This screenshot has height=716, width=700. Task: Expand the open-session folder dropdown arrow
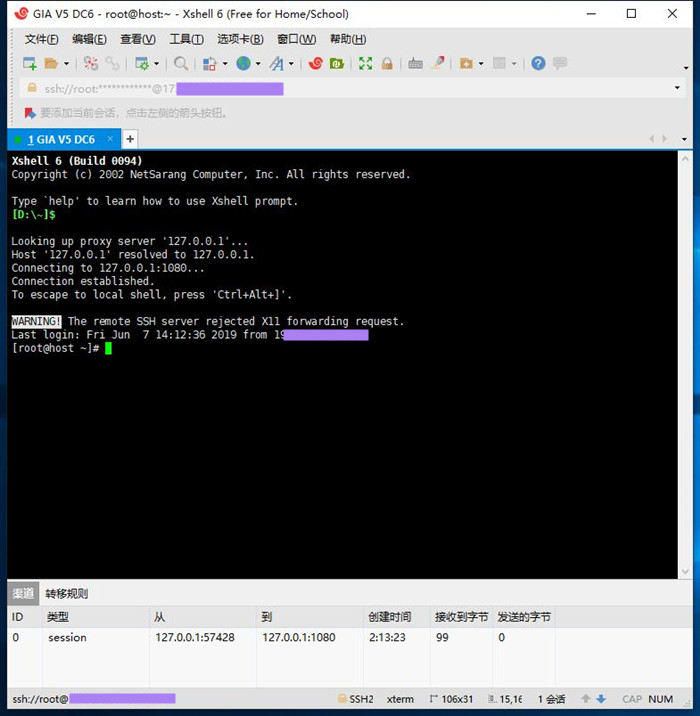66,63
